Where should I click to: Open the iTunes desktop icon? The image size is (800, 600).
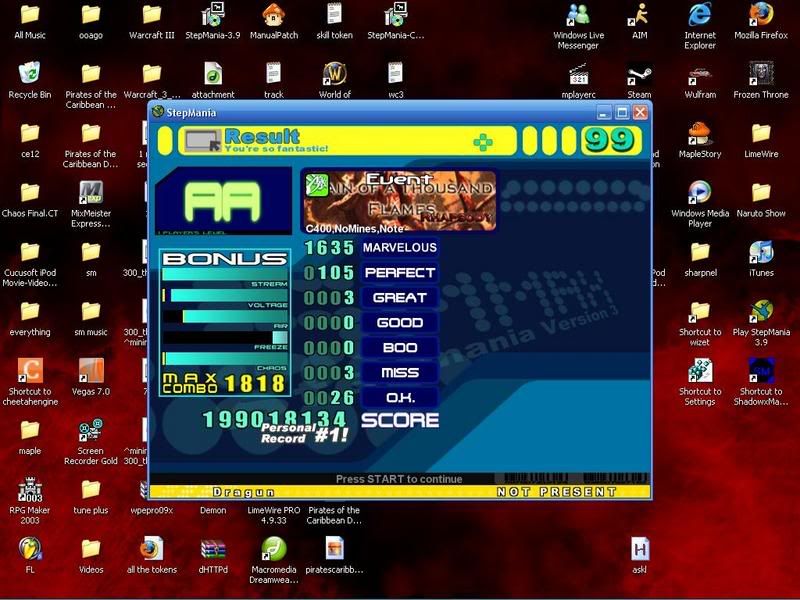761,252
